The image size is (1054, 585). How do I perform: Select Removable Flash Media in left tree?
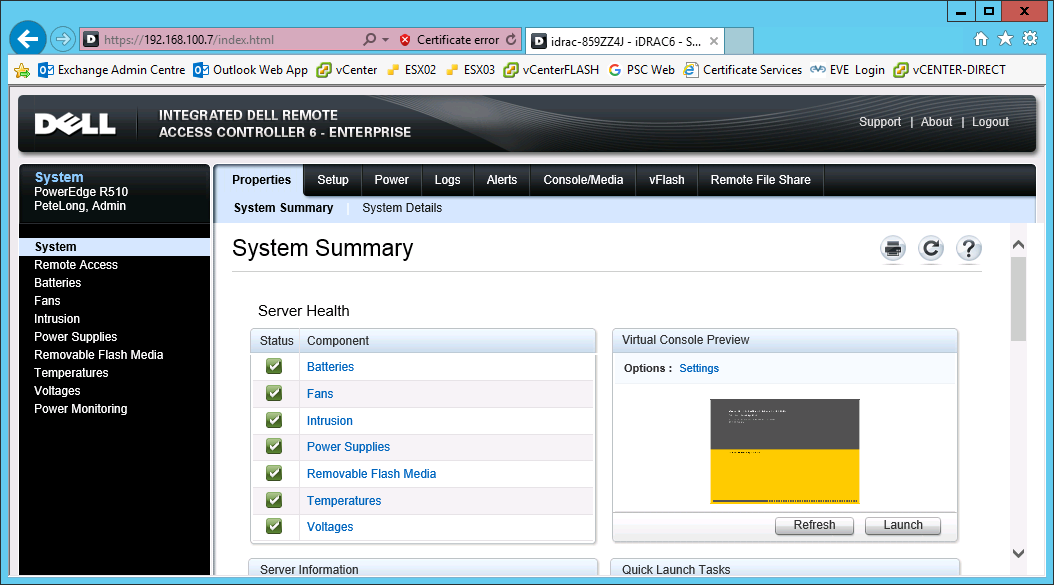[99, 355]
